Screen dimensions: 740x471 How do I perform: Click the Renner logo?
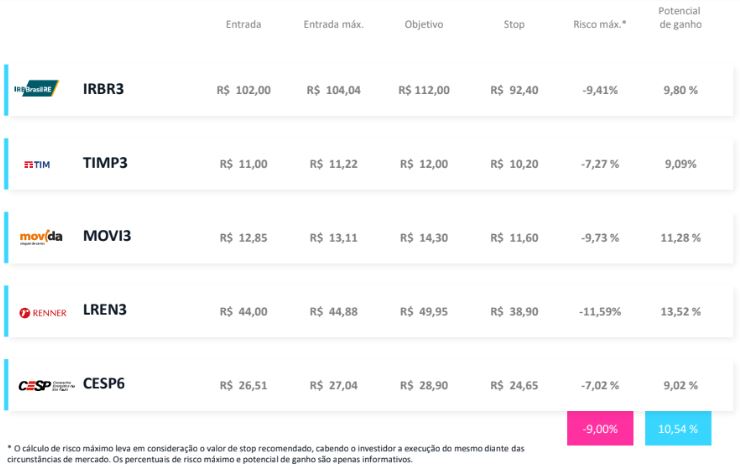pos(43,312)
